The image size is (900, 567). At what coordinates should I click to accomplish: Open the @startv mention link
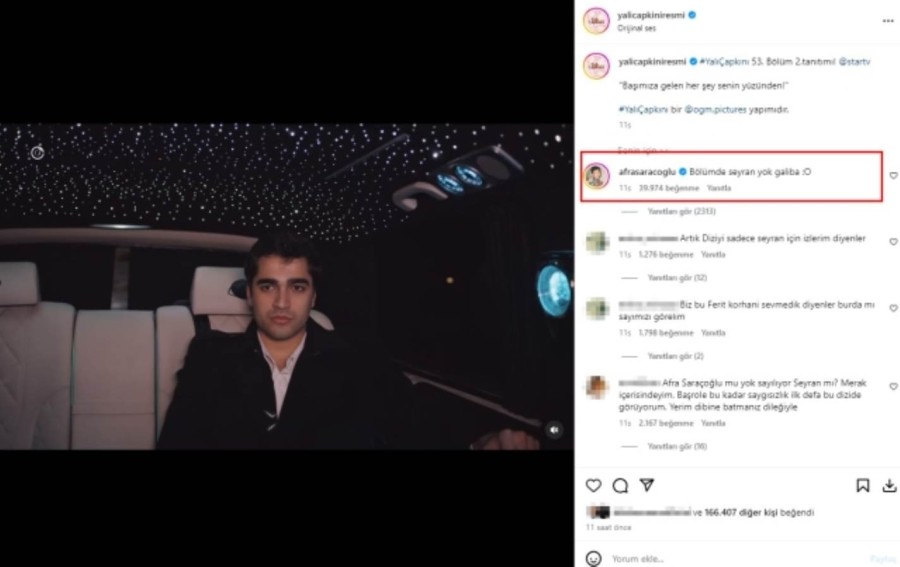tap(854, 61)
